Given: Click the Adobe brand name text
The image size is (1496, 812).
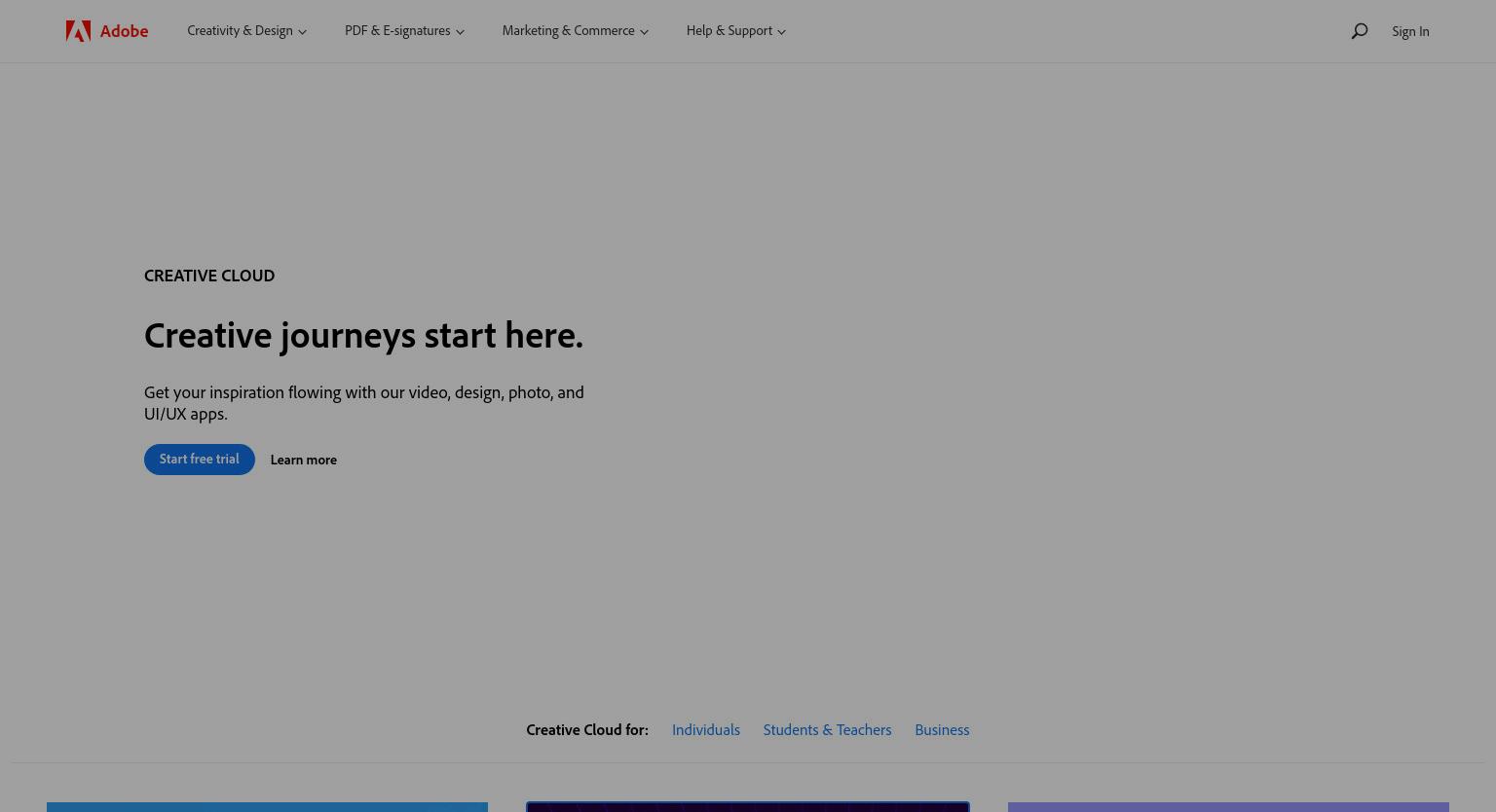Looking at the screenshot, I should pos(124,31).
